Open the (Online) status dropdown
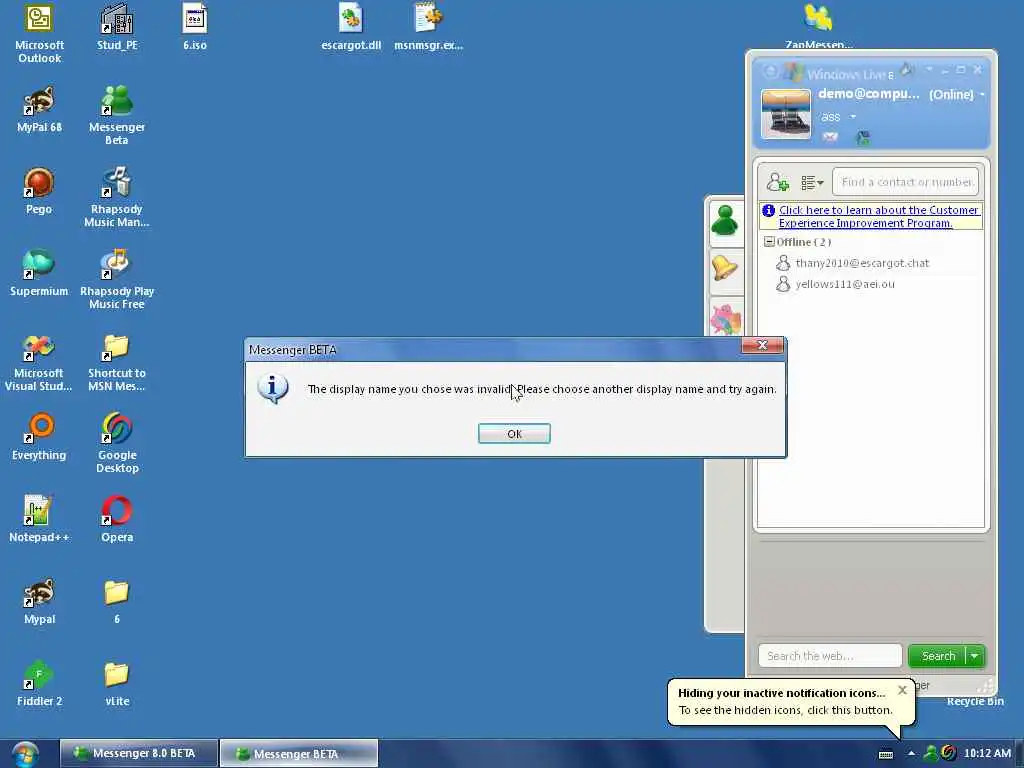The width and height of the screenshot is (1024, 768). [x=957, y=95]
